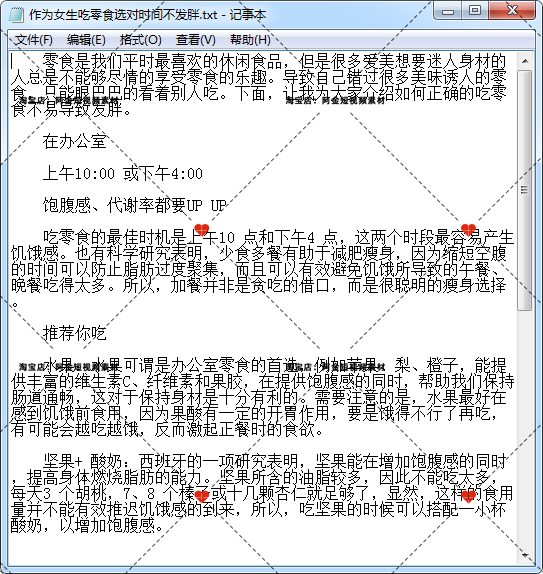The width and height of the screenshot is (543, 574).
Task: Open the 帮助(H) menu
Action: click(x=250, y=40)
